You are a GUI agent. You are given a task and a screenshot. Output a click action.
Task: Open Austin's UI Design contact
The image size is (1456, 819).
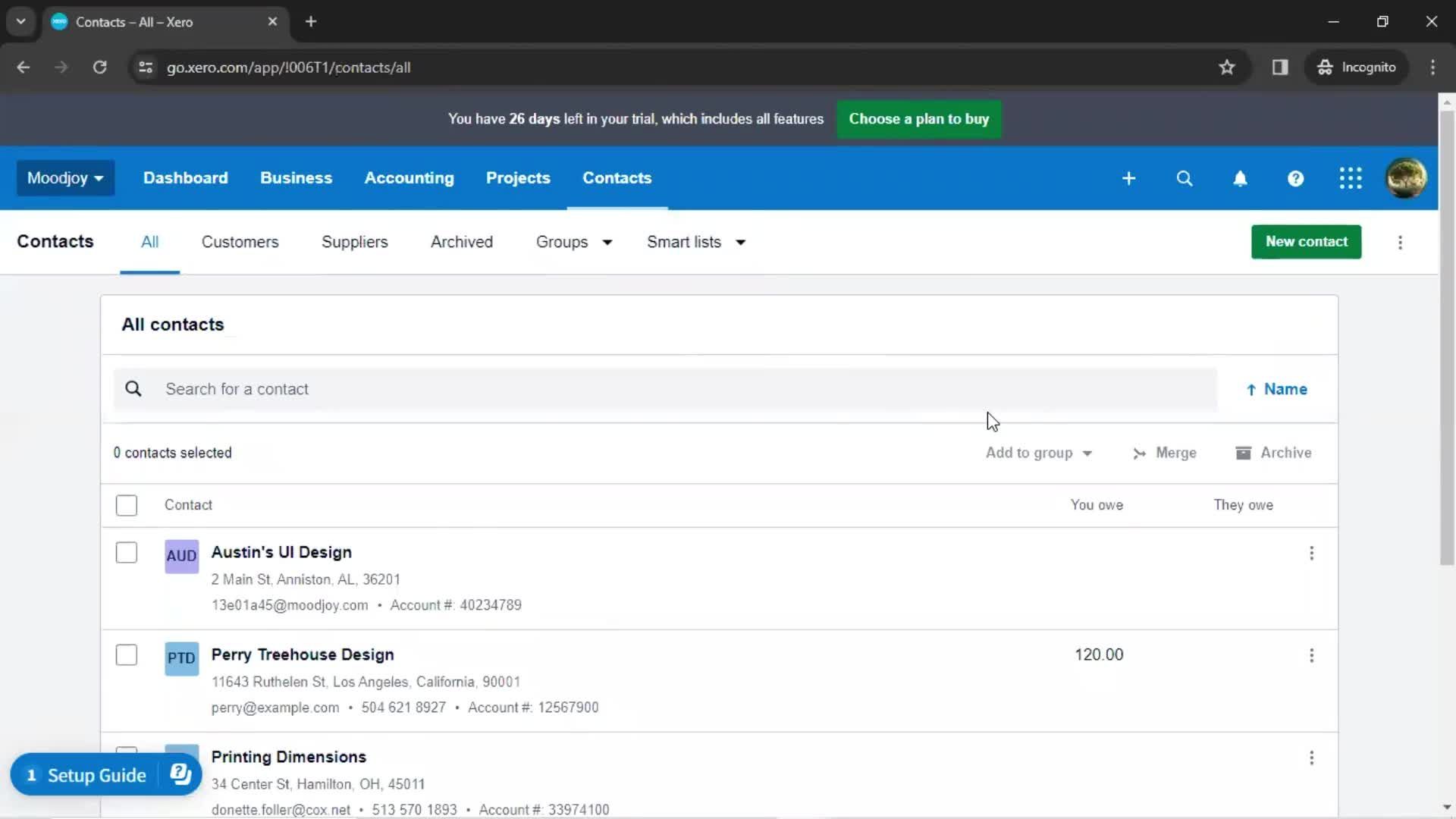coord(281,552)
